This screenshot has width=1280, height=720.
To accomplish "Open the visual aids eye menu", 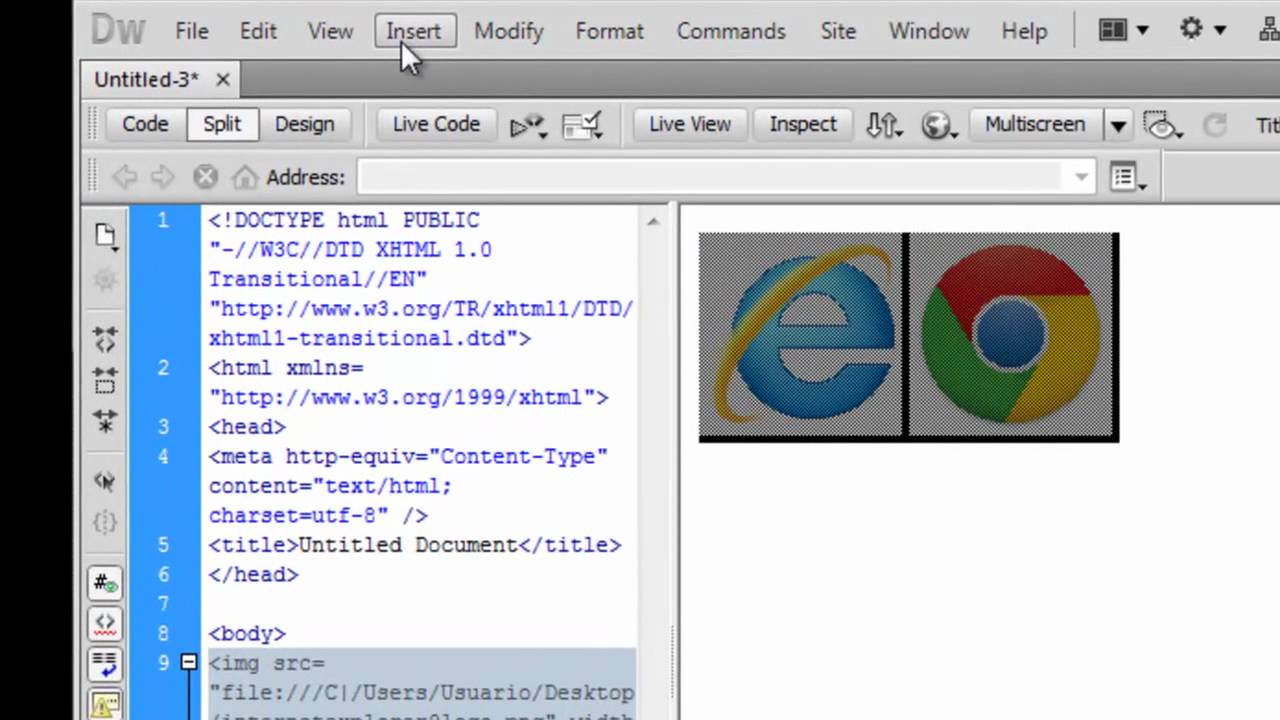I will pos(1163,125).
